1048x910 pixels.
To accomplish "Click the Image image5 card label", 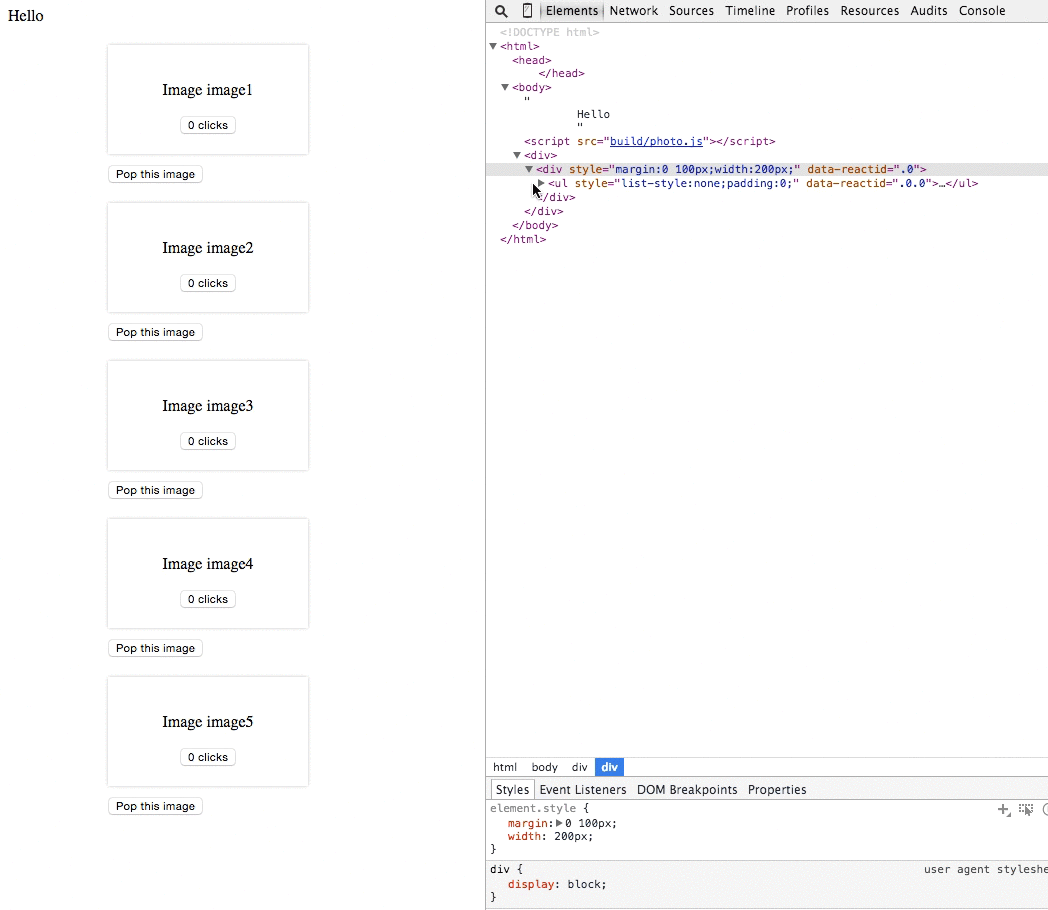I will pos(207,722).
